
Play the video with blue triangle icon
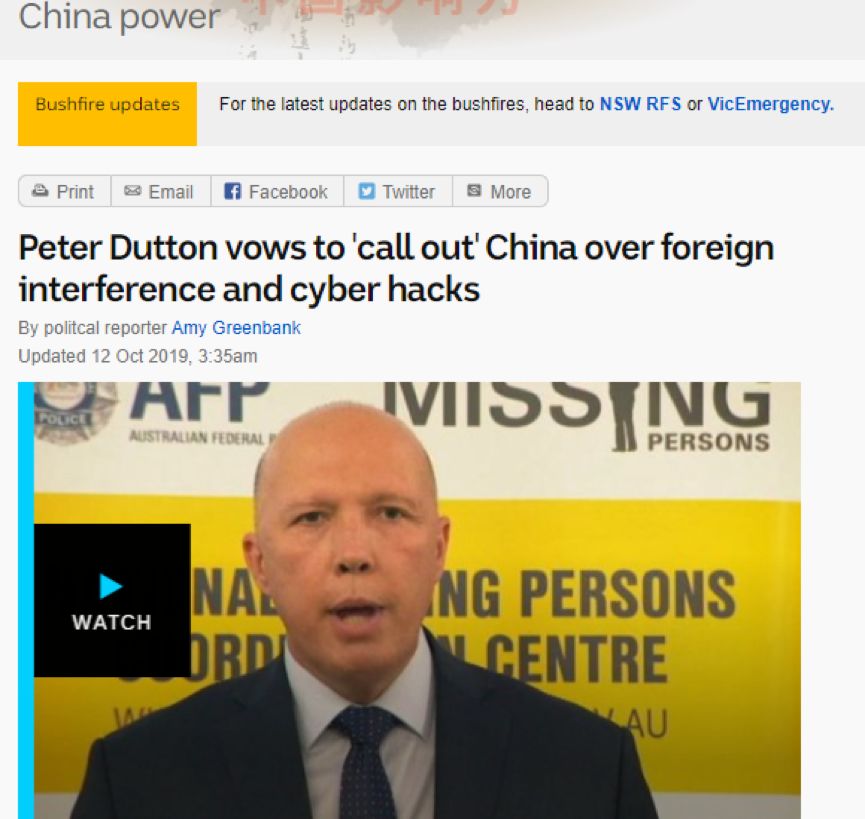[111, 586]
